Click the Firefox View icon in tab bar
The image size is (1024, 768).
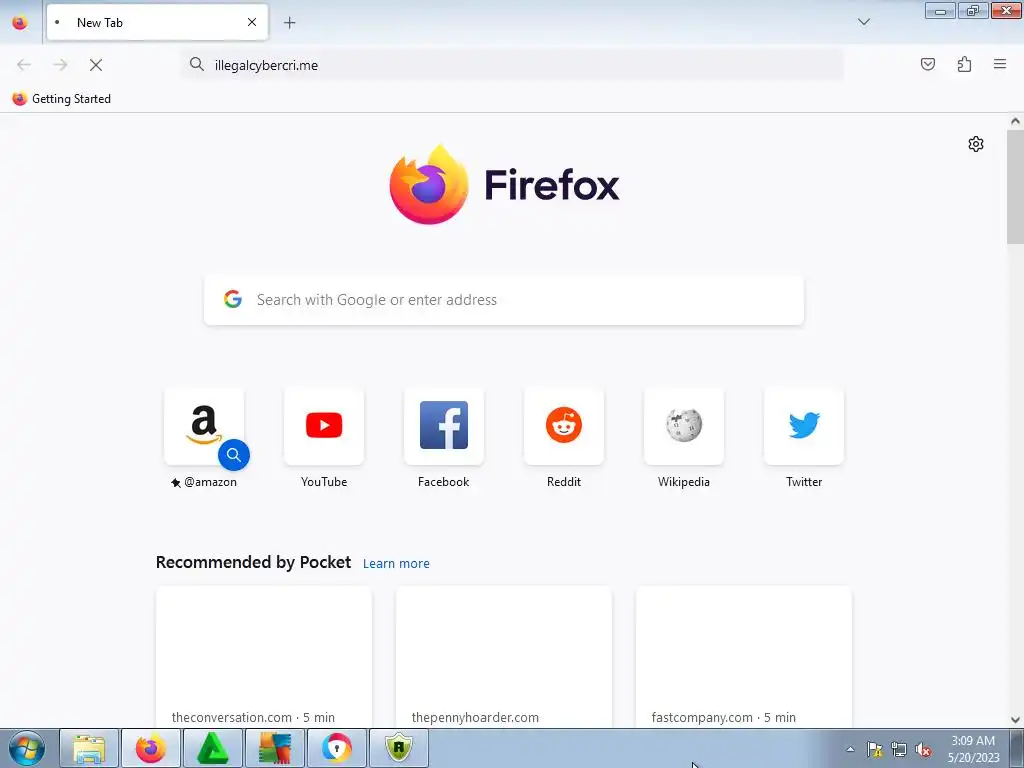20,23
